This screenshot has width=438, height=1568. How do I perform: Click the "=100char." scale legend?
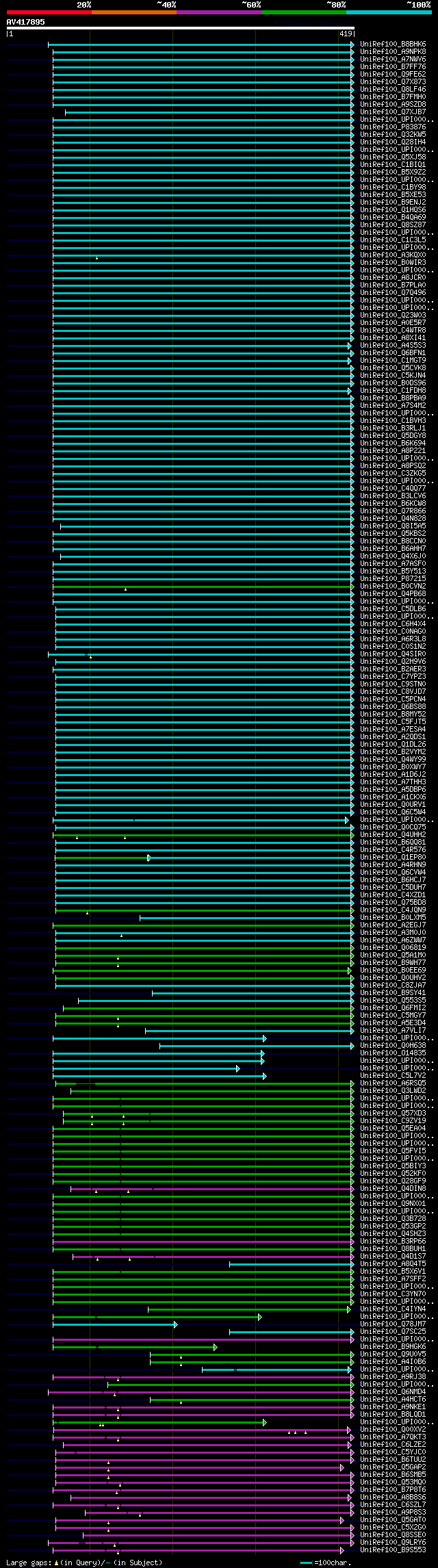(x=326, y=1563)
